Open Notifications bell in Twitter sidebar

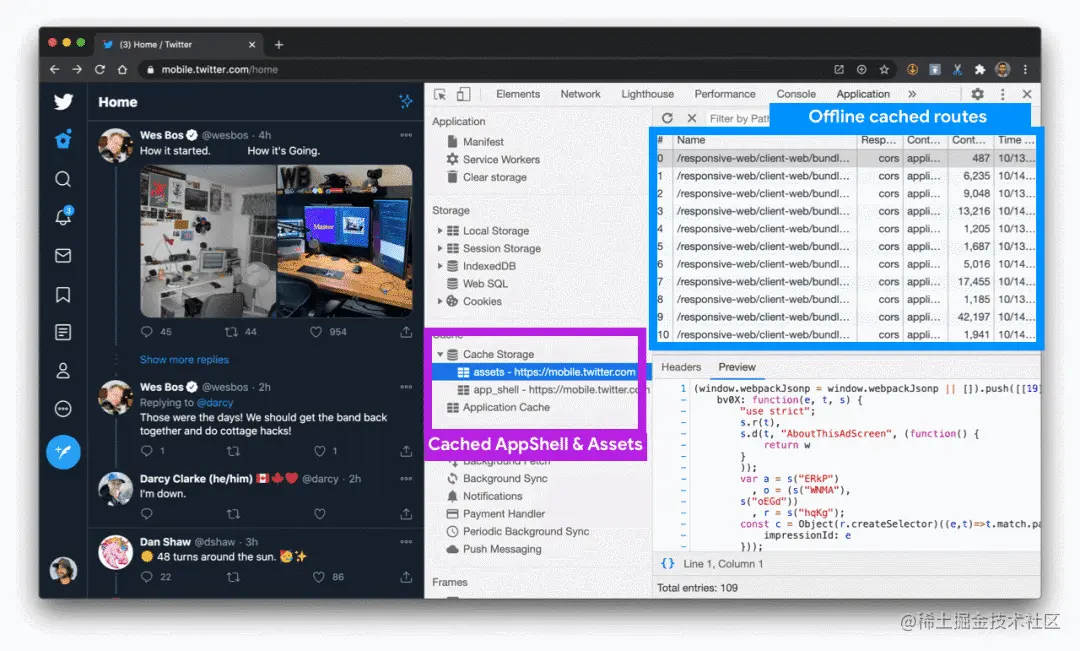(x=63, y=216)
